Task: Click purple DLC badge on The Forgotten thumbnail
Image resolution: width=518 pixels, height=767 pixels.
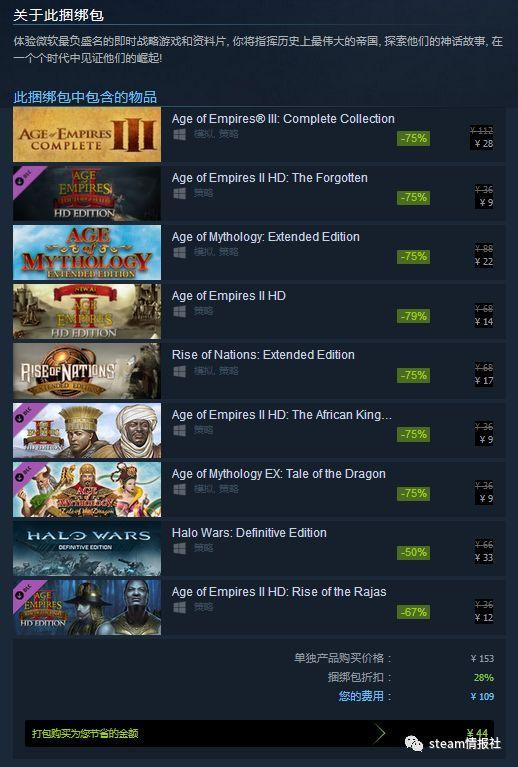Action: click(x=25, y=178)
